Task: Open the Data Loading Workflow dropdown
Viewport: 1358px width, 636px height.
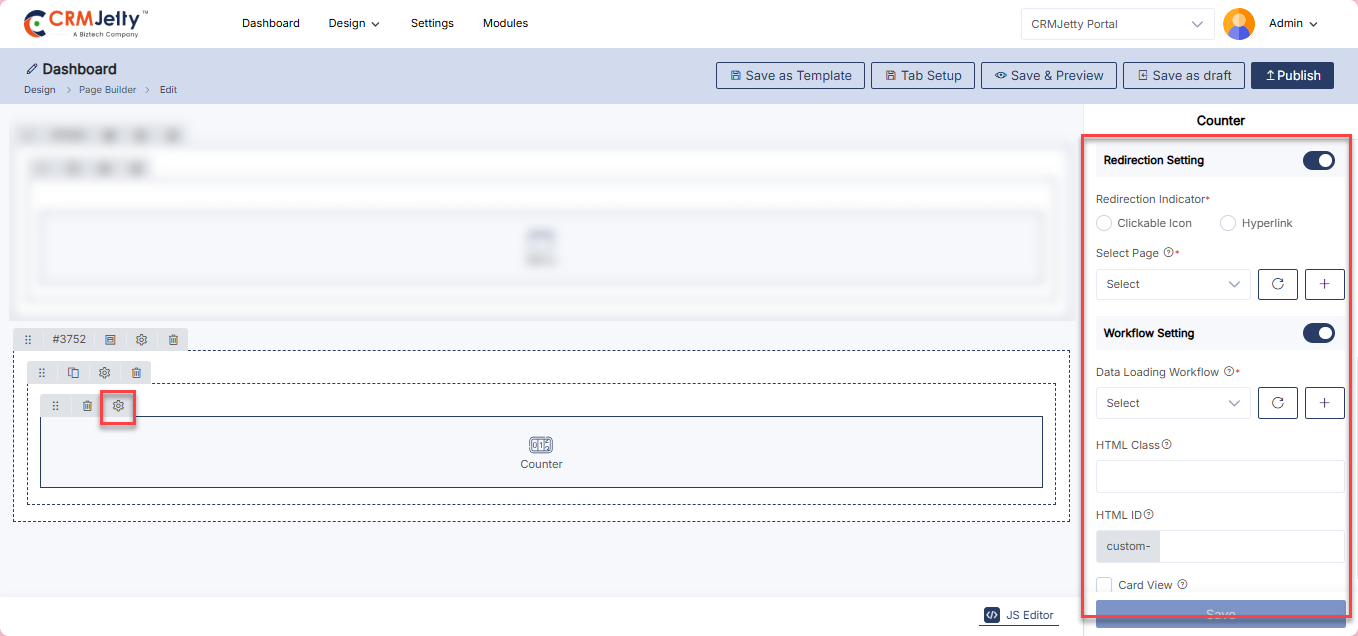Action: (1172, 403)
